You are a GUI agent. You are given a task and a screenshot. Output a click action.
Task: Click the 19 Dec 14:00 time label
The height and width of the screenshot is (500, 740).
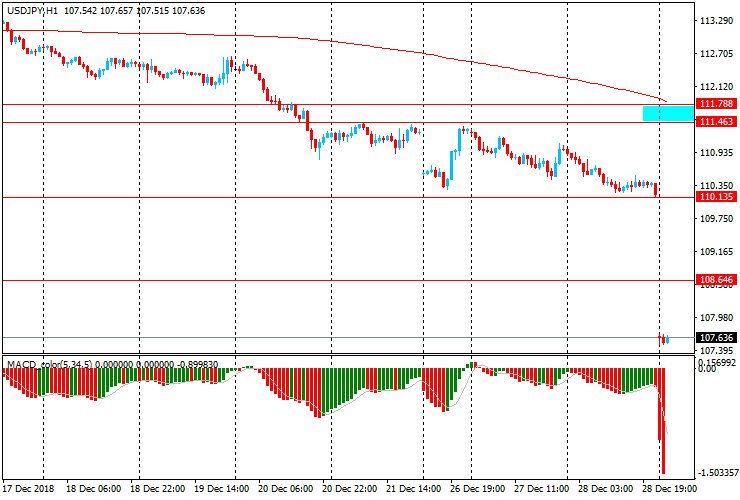[222, 489]
